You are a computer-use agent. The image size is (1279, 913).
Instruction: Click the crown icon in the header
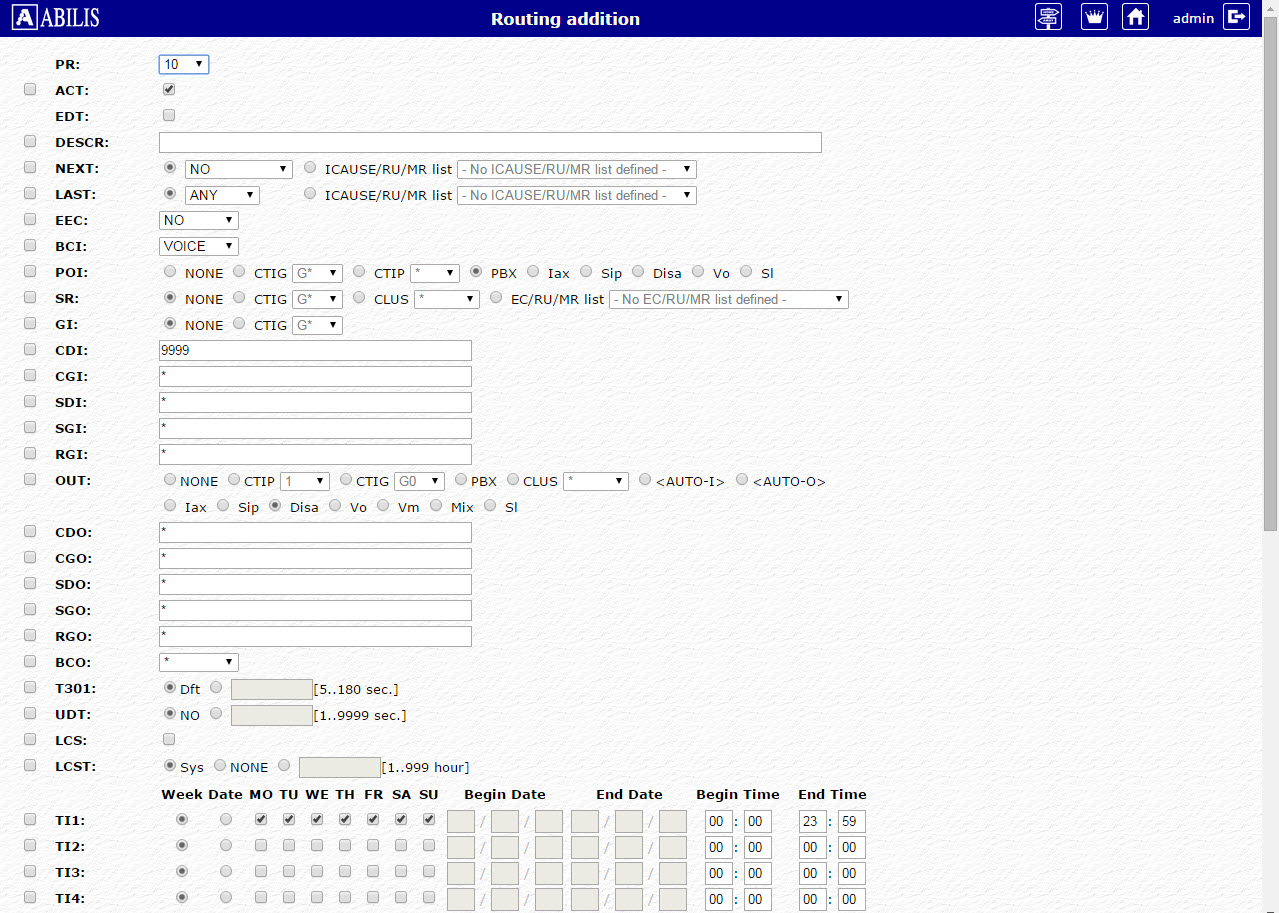pyautogui.click(x=1095, y=17)
